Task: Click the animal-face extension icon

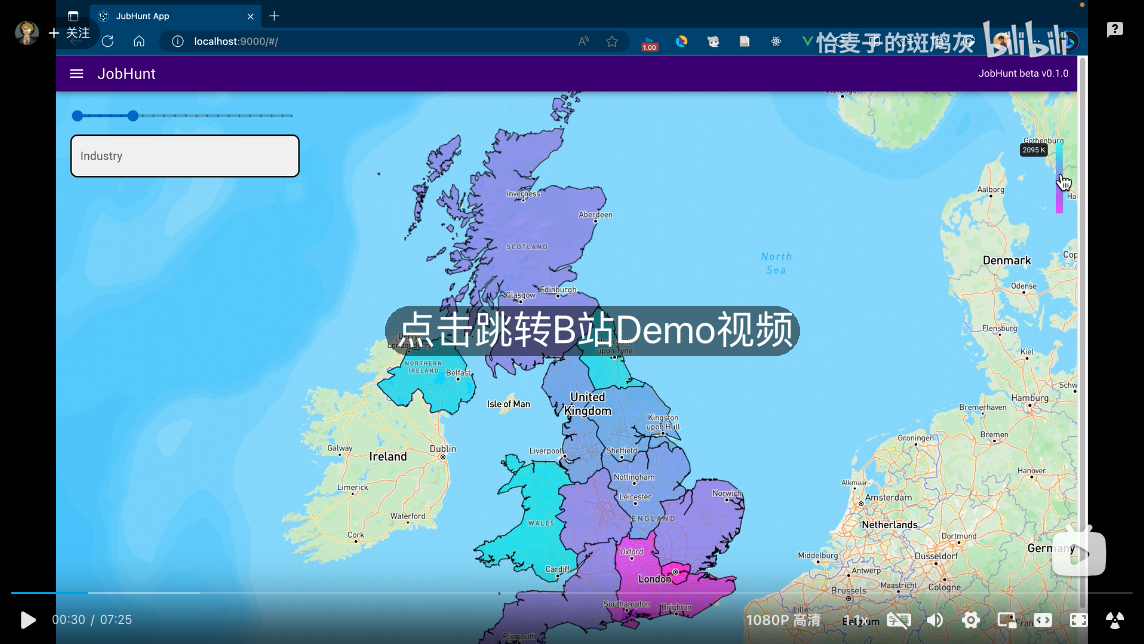Action: (713, 42)
